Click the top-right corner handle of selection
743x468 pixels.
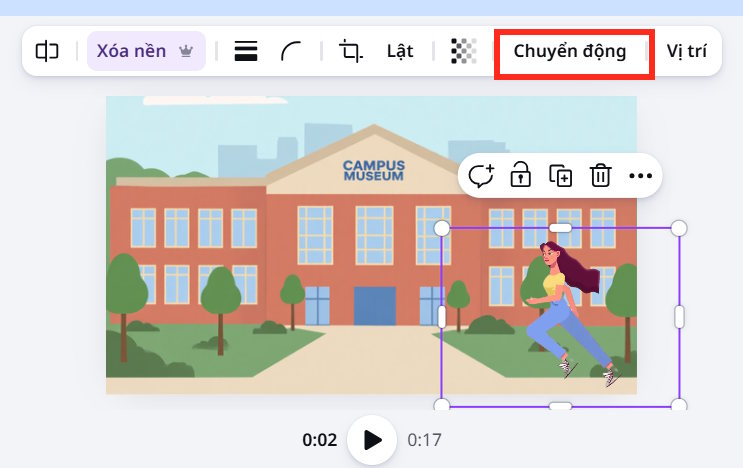[x=679, y=228]
